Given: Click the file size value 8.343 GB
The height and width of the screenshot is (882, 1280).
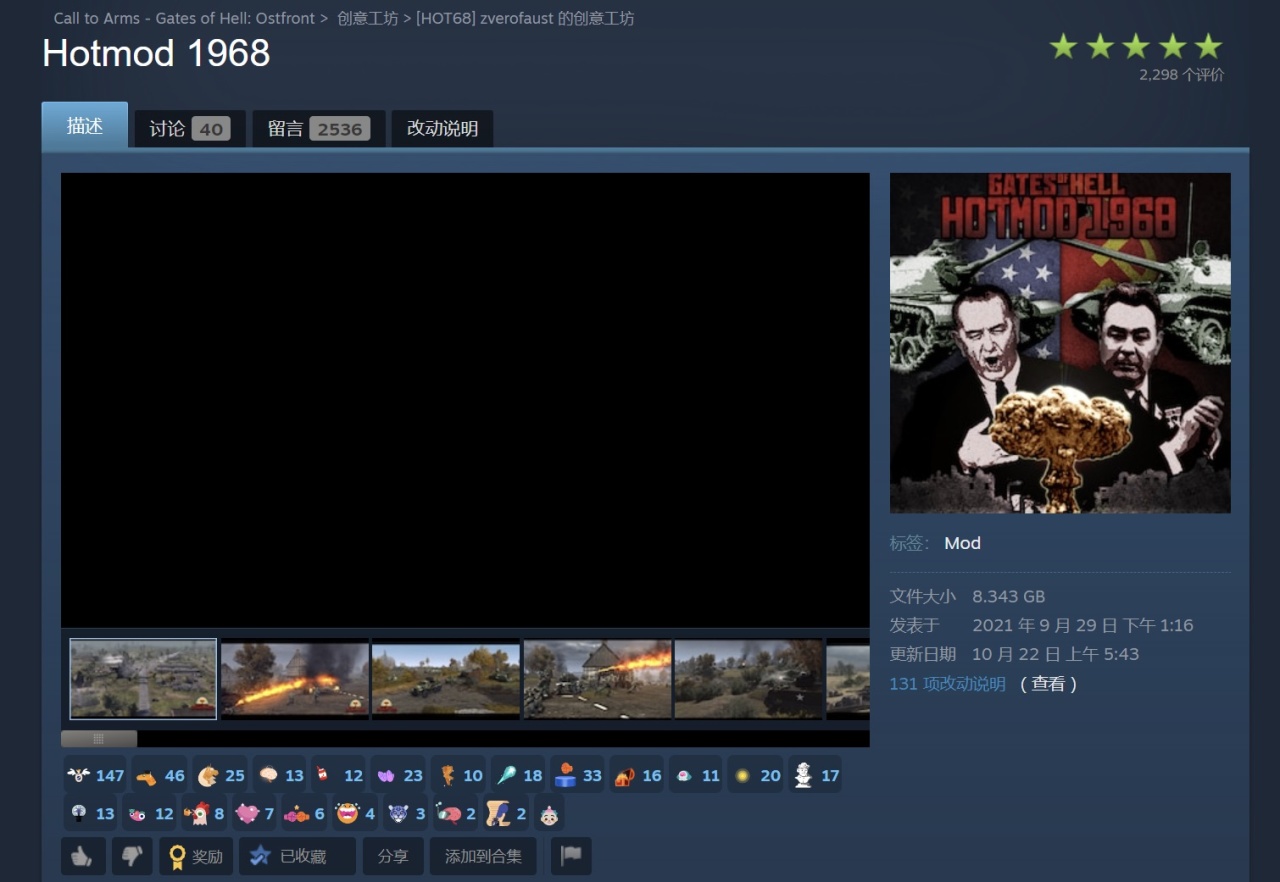Looking at the screenshot, I should (1008, 596).
